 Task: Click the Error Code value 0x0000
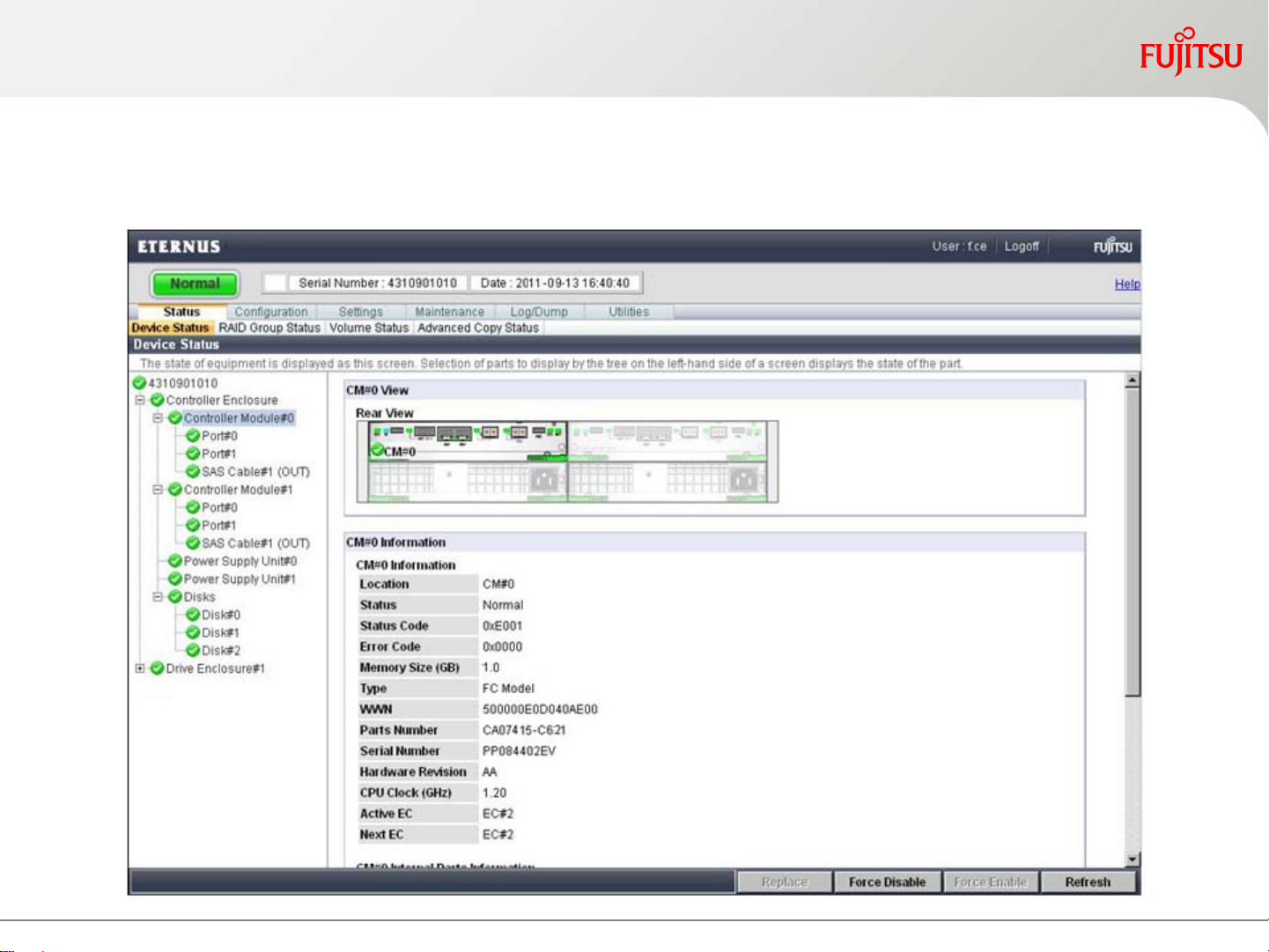(502, 646)
